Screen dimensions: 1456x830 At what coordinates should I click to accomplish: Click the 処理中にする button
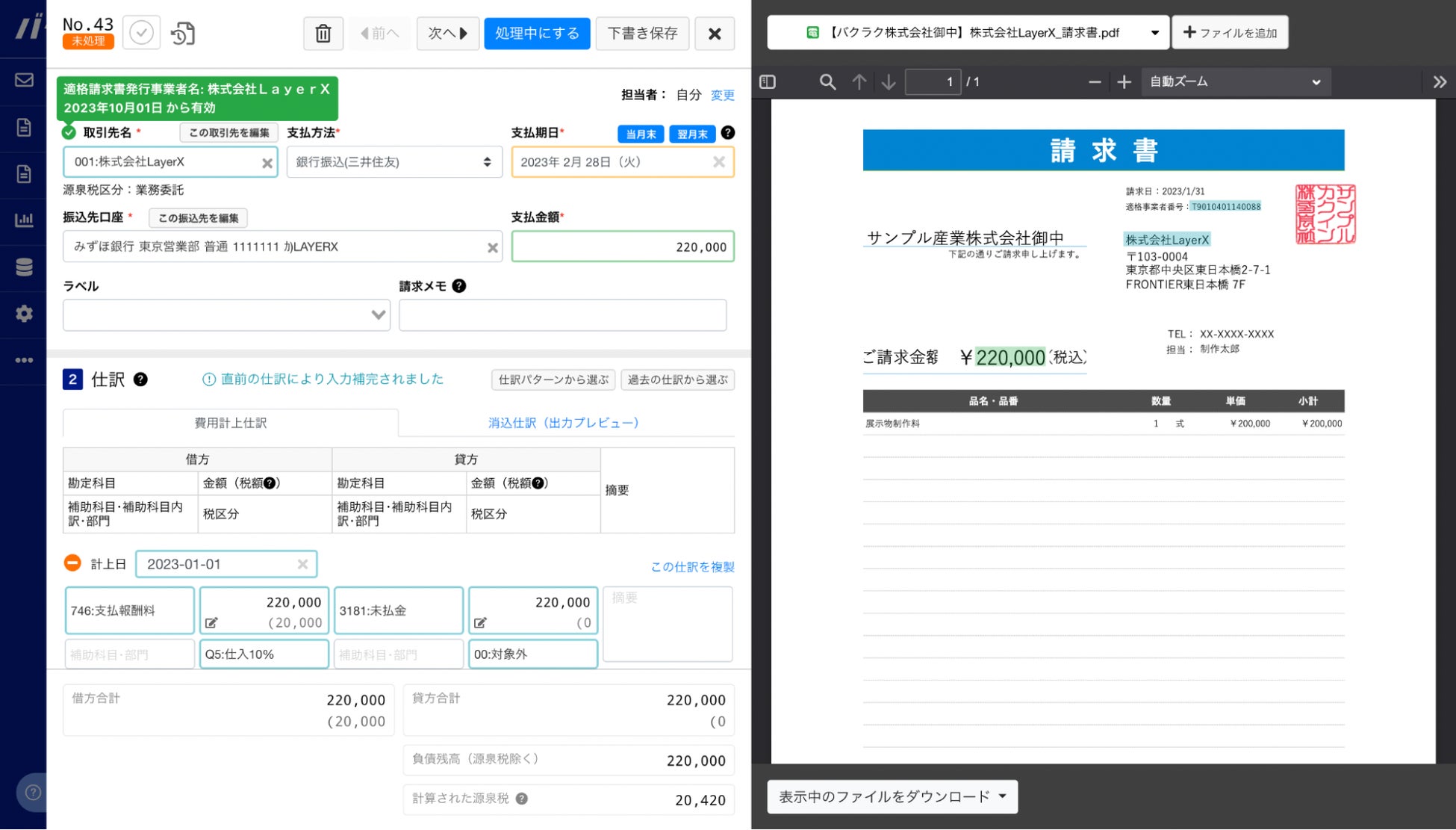[x=536, y=34]
